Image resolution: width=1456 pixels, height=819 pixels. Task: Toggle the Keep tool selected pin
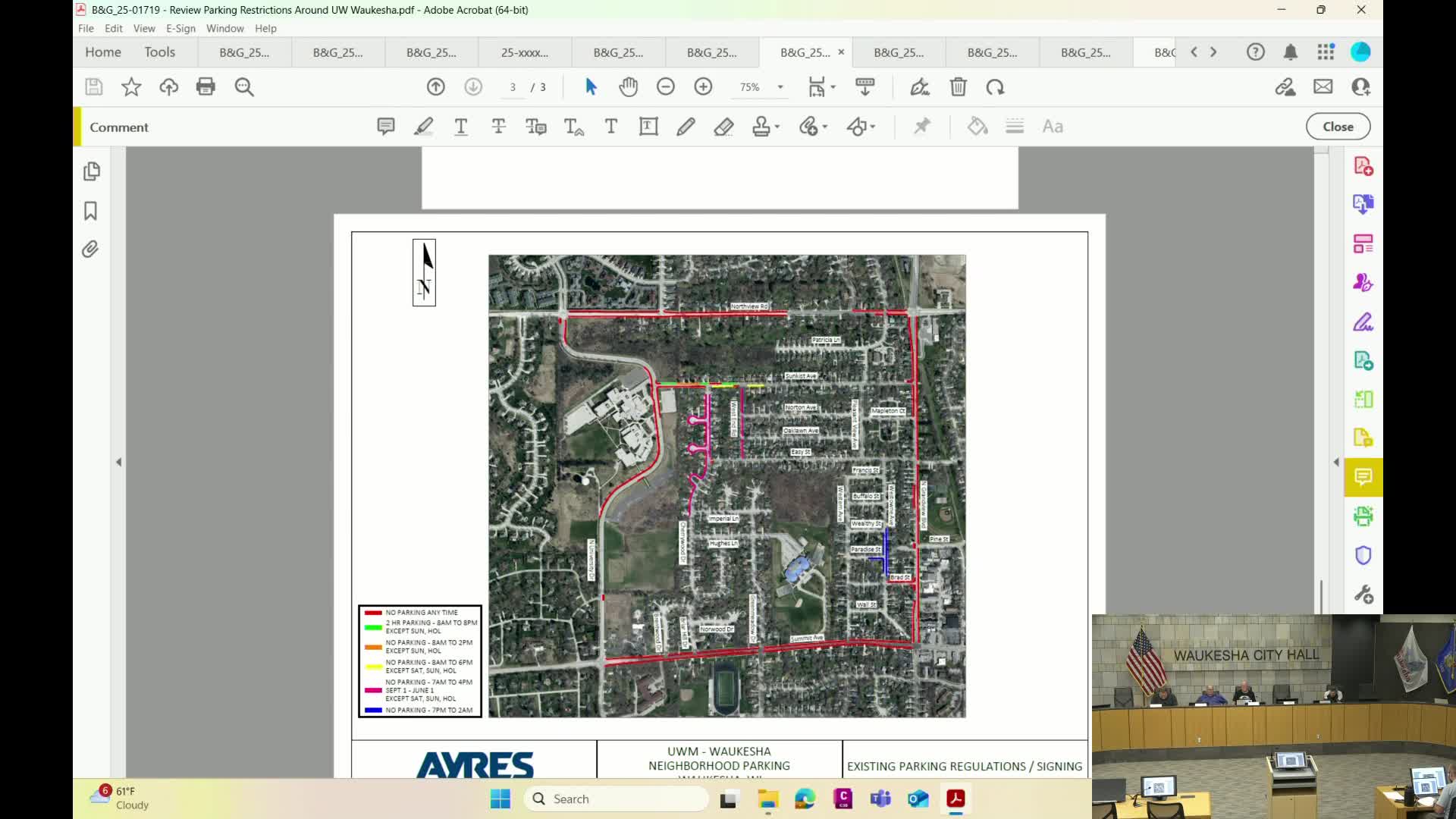coord(921,127)
